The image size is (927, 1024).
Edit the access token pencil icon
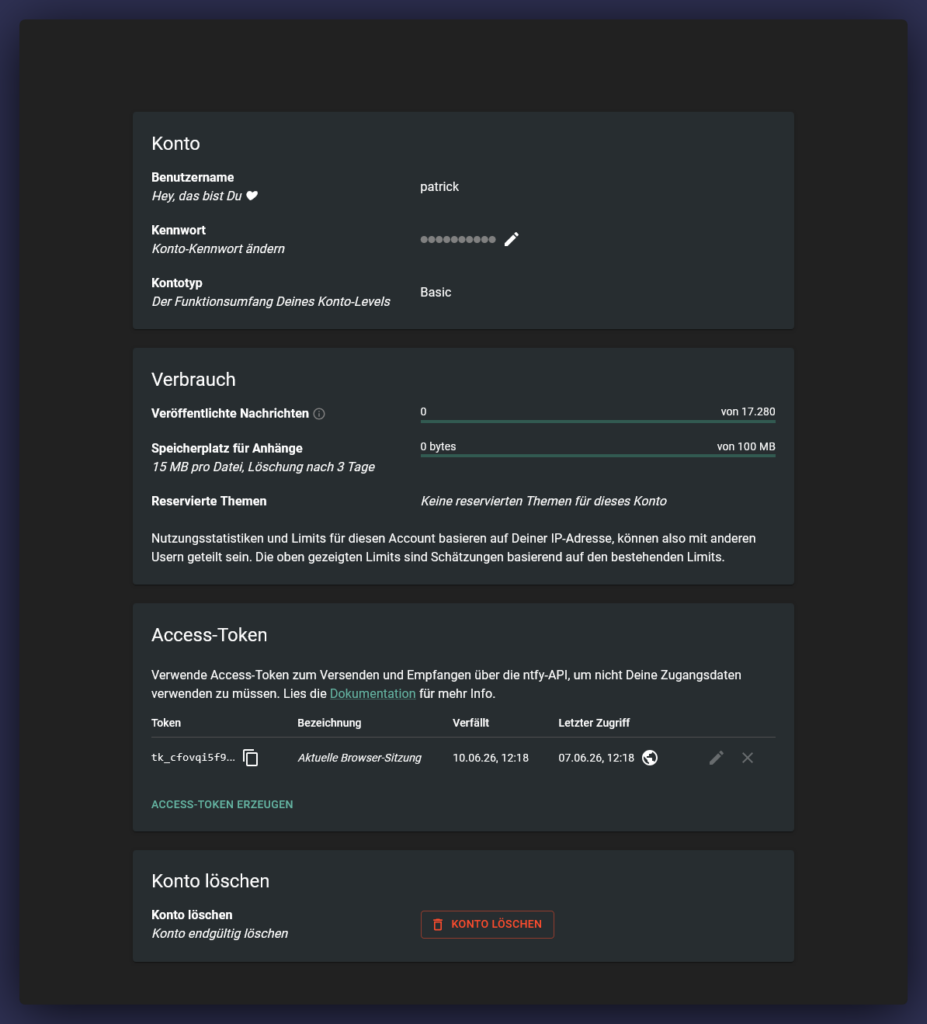tap(717, 758)
